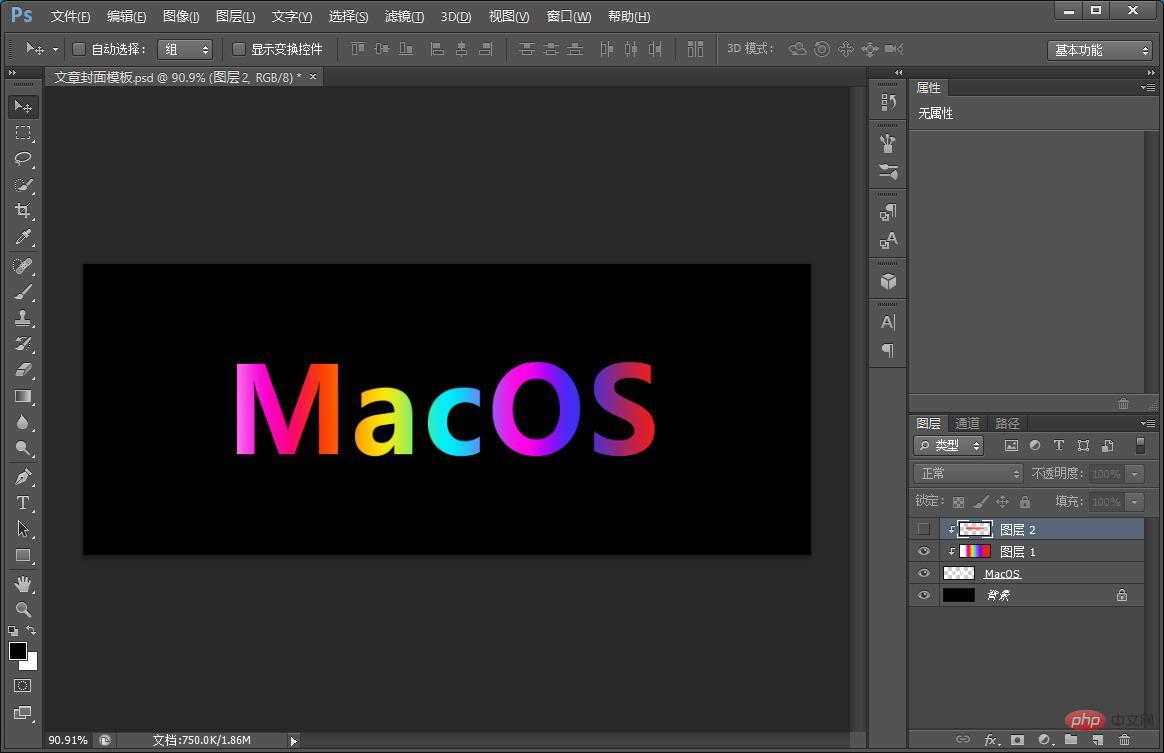Add a layer mask
Viewport: 1164px width, 753px height.
coord(1018,740)
